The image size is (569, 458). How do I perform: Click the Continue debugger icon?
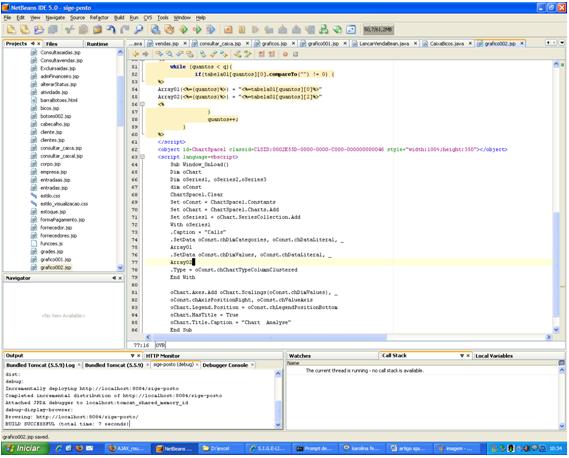click(x=255, y=30)
